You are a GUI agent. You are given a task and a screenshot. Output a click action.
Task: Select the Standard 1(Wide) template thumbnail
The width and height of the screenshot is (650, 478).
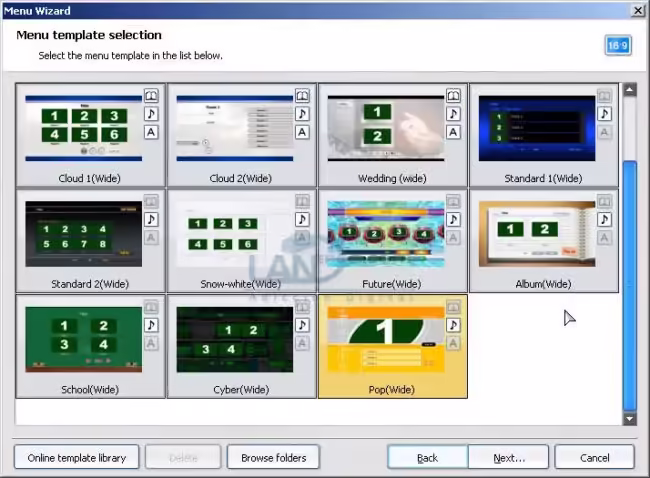tap(537, 128)
